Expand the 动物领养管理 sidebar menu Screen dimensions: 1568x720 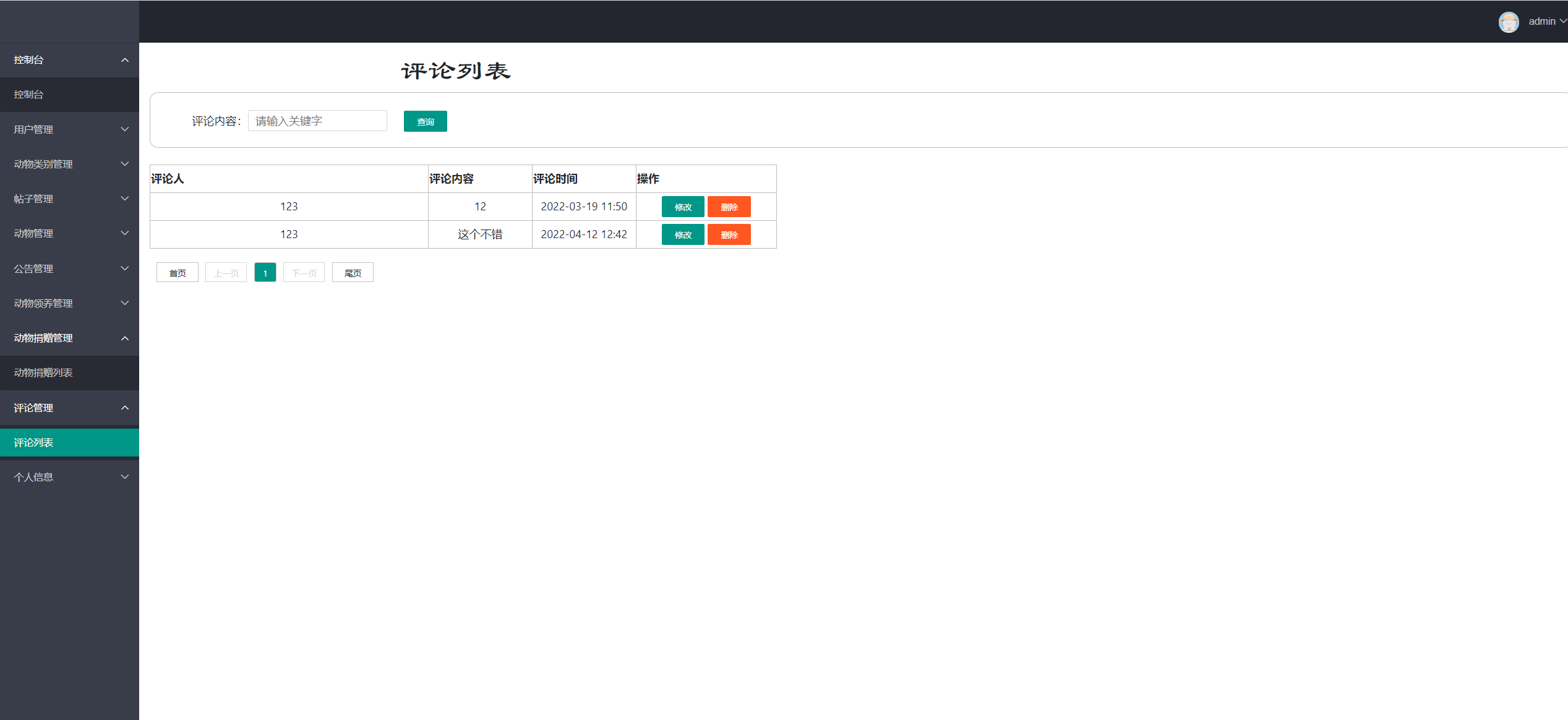69,303
